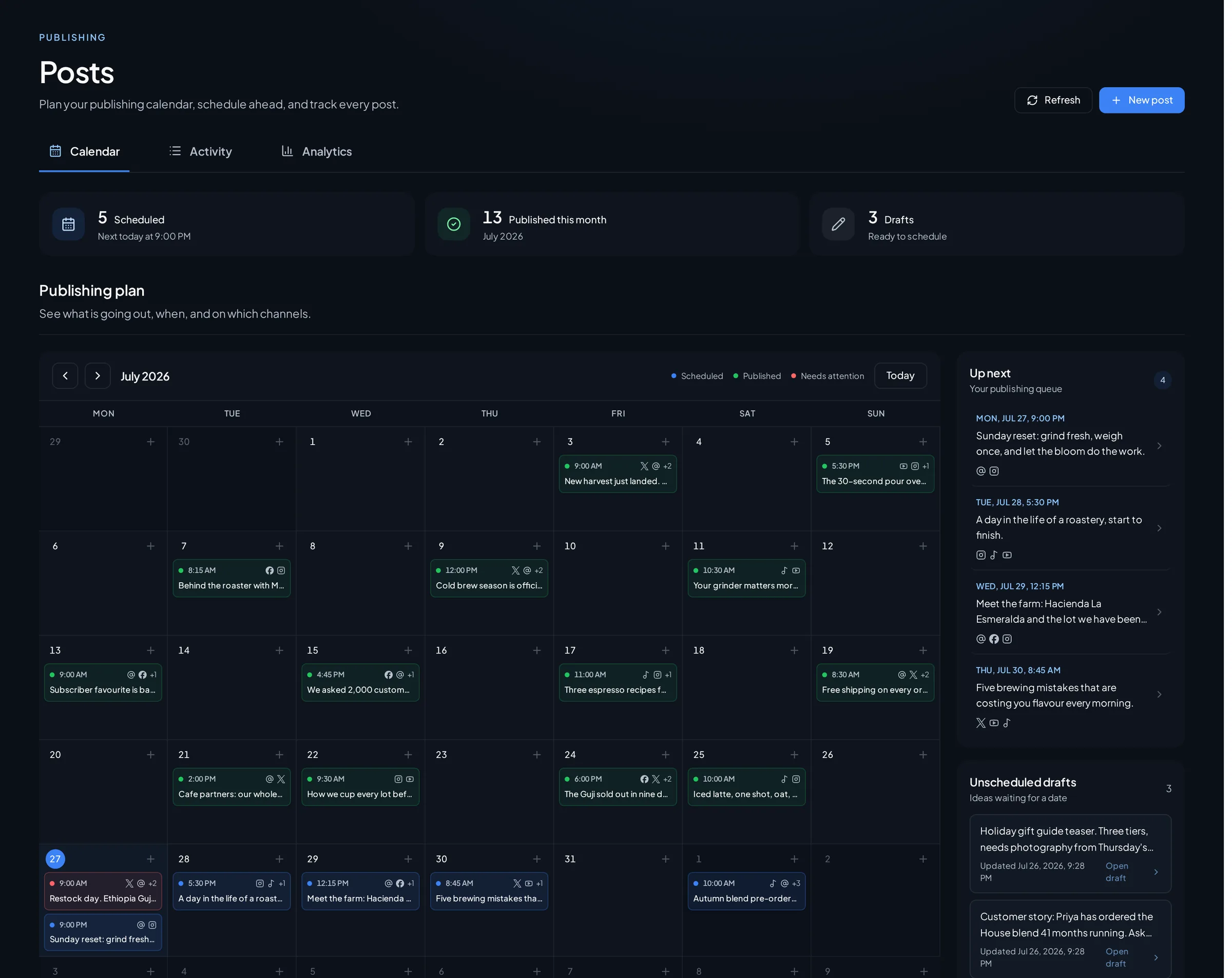Open the Holiday gift guide draft chevron
1232x978 pixels.
click(1156, 872)
